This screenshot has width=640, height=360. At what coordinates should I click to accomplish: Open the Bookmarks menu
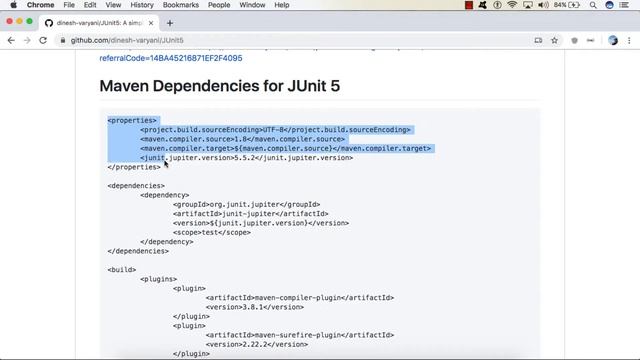[x=181, y=5]
